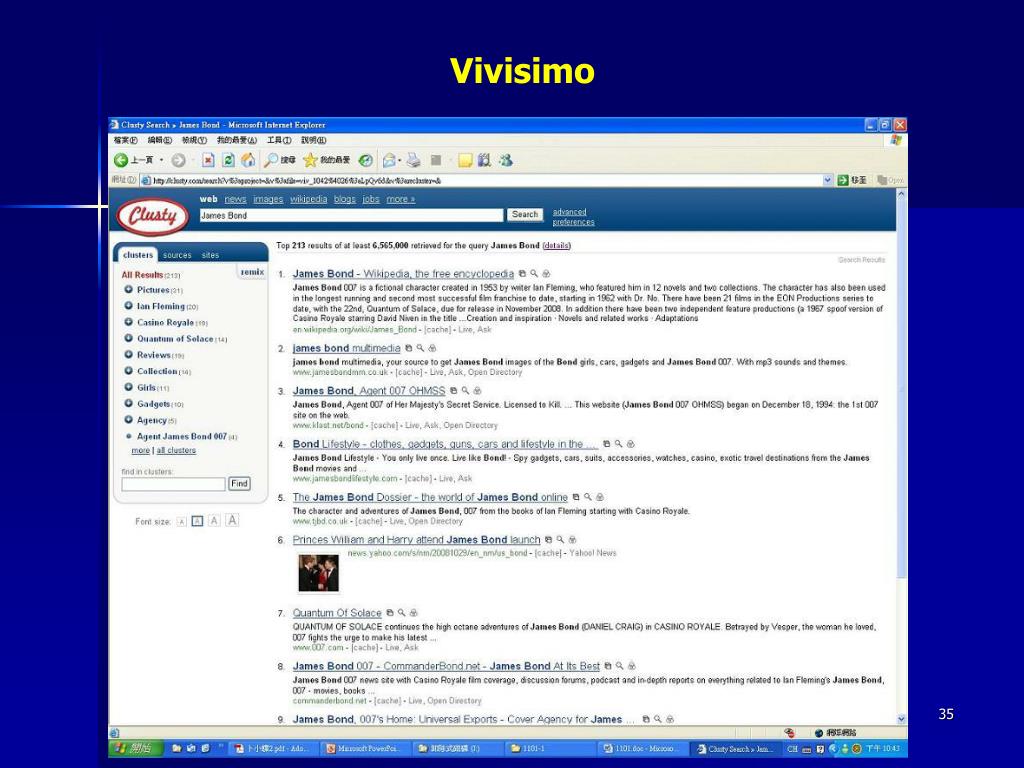Open the History icon in the IE toolbar

366,160
